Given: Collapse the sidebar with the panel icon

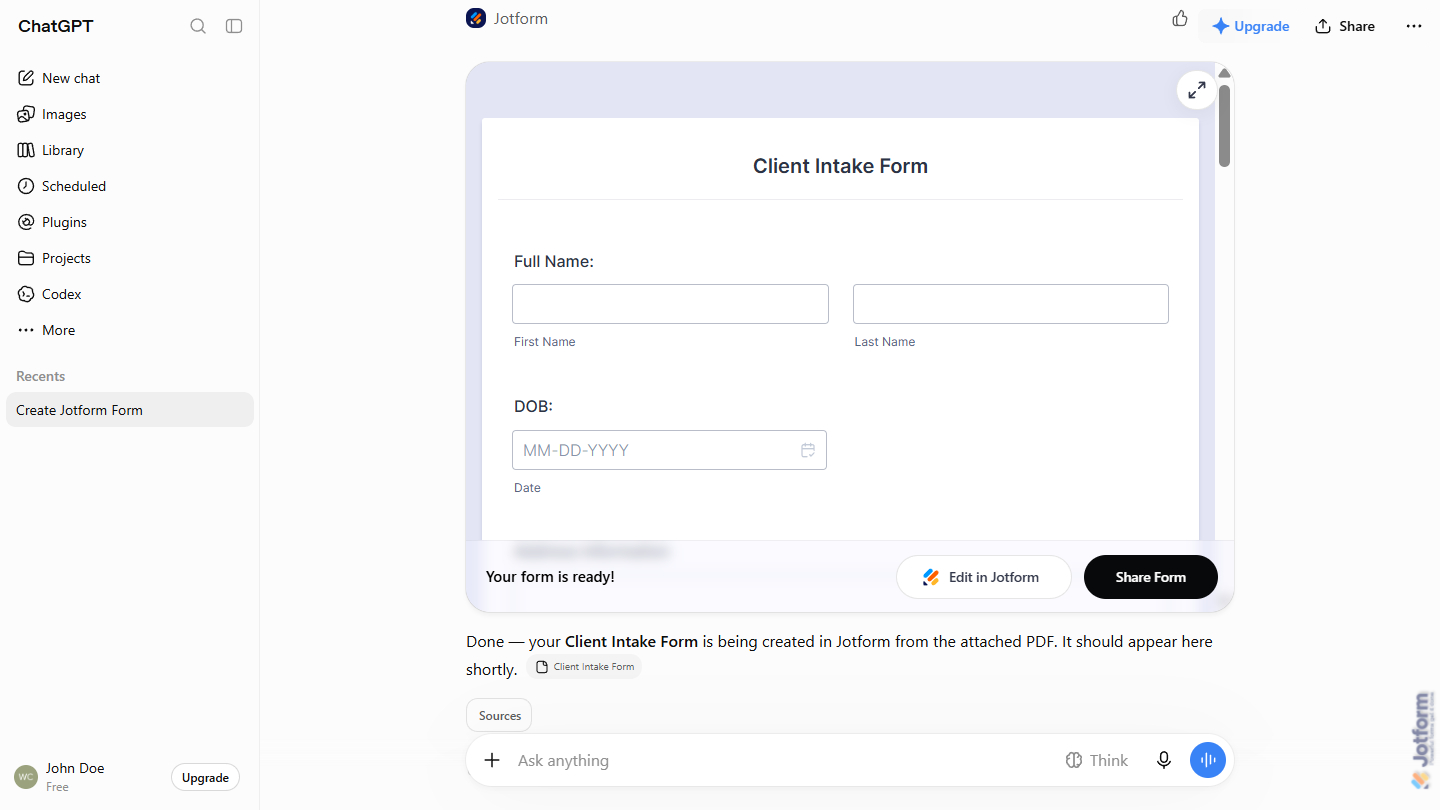Looking at the screenshot, I should (234, 26).
